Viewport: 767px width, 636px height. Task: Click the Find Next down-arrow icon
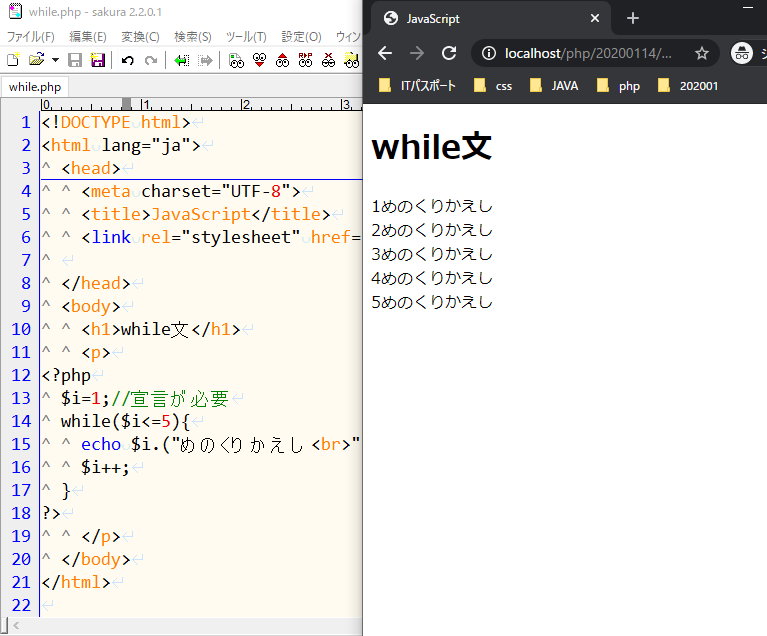259,60
